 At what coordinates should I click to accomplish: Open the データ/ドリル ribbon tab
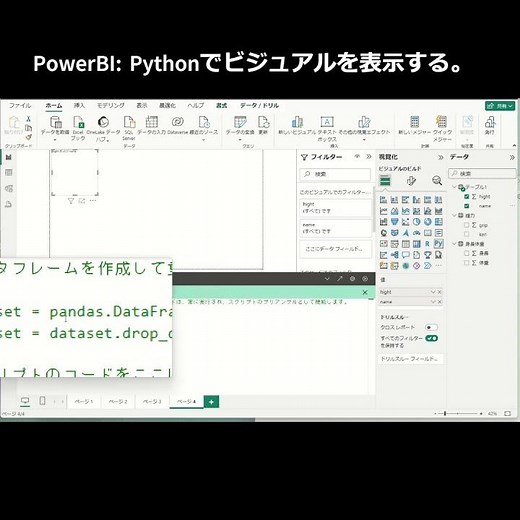[x=259, y=106]
